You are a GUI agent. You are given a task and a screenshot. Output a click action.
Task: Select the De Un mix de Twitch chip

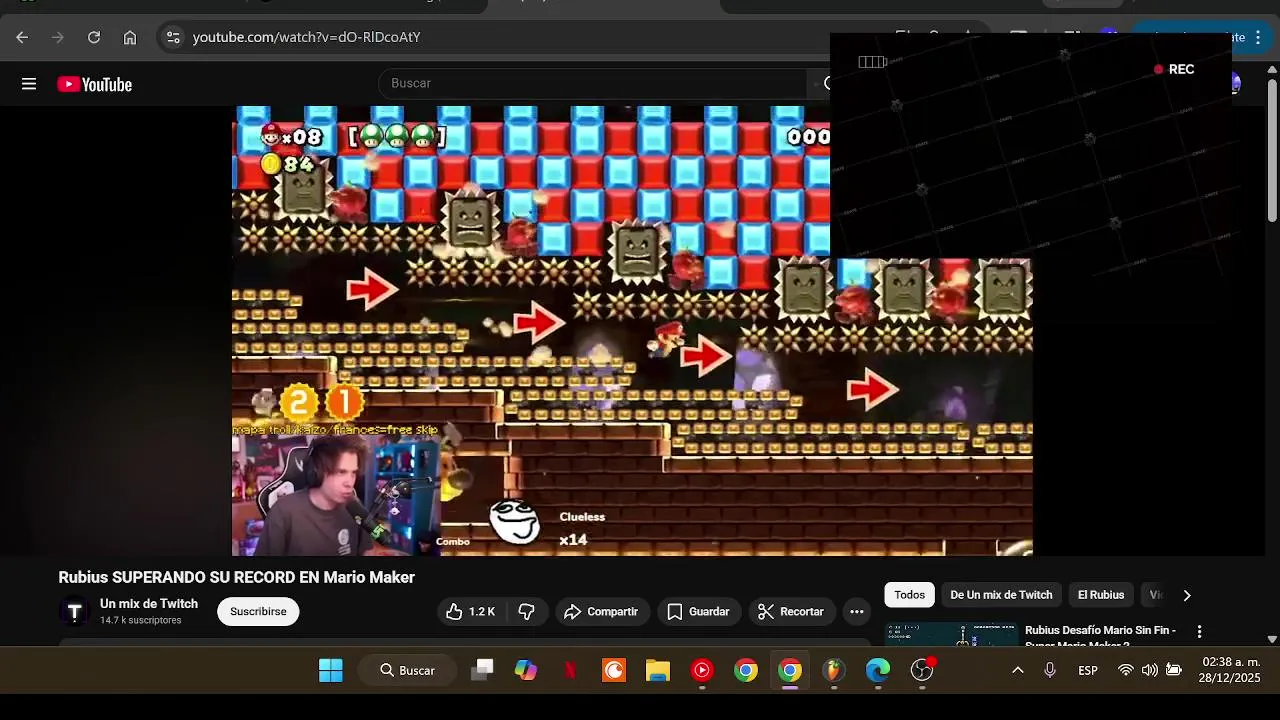1001,595
